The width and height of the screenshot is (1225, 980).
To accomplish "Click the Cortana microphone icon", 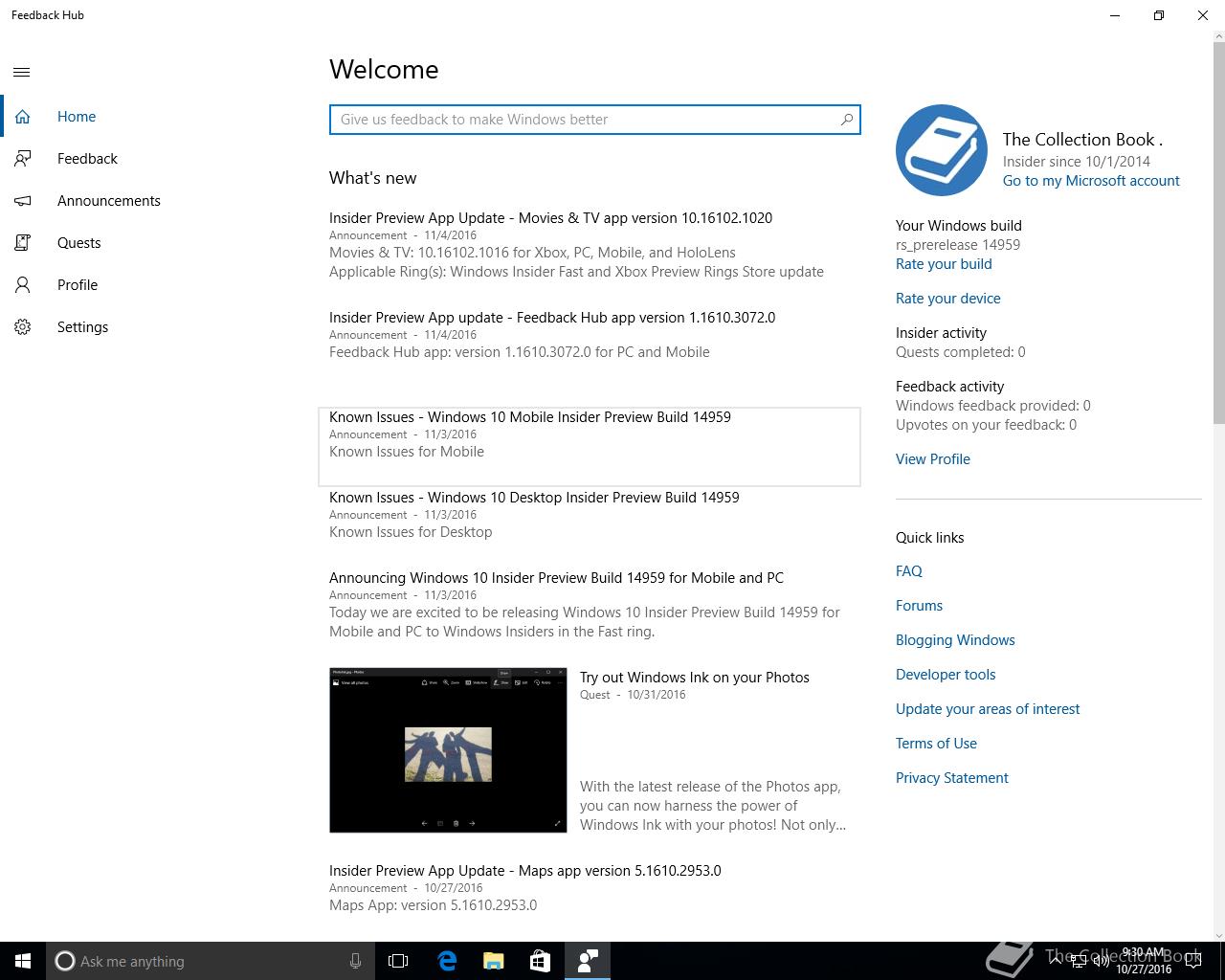I will coord(355,961).
